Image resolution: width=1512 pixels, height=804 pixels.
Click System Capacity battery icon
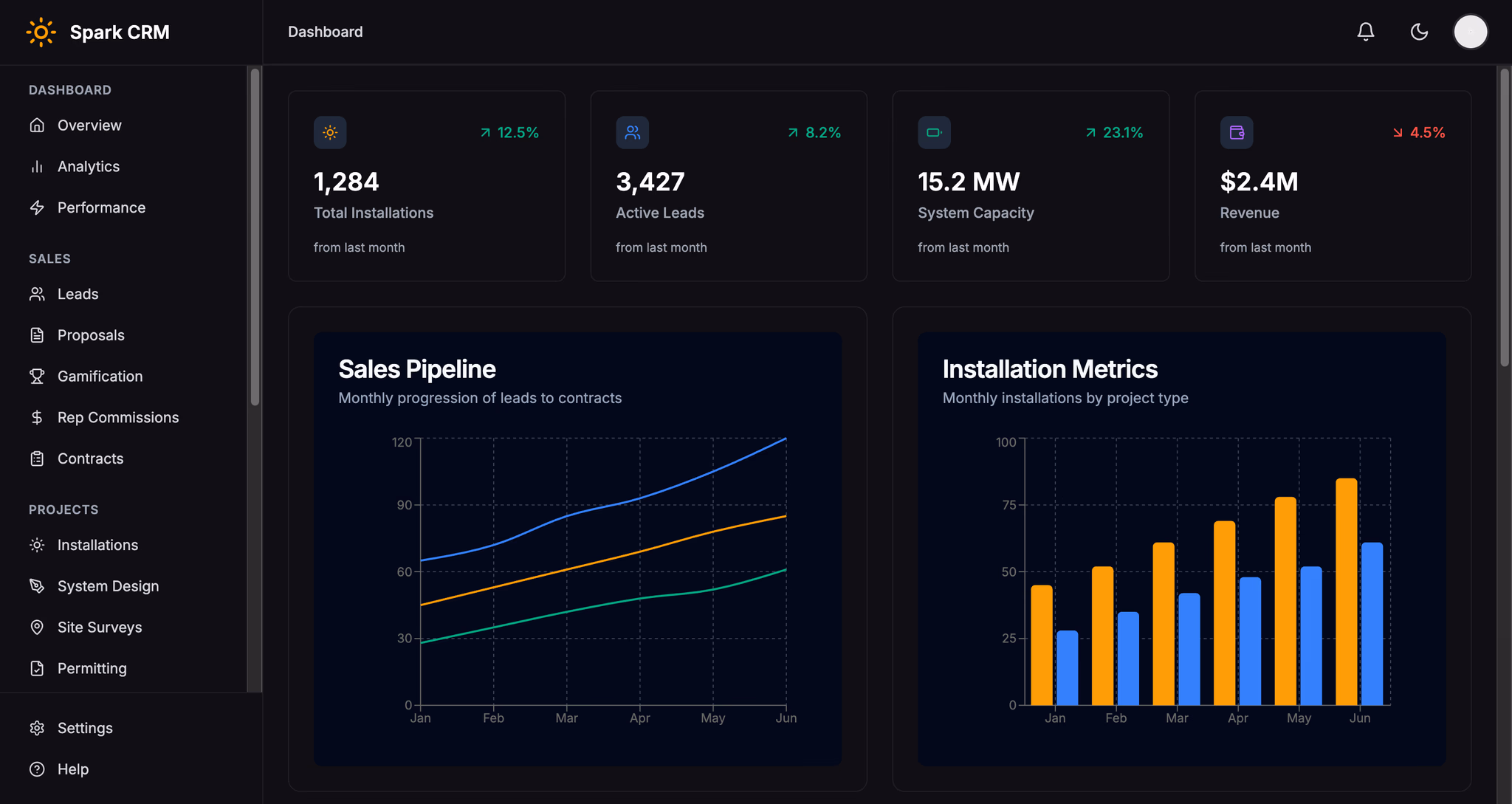tap(934, 133)
